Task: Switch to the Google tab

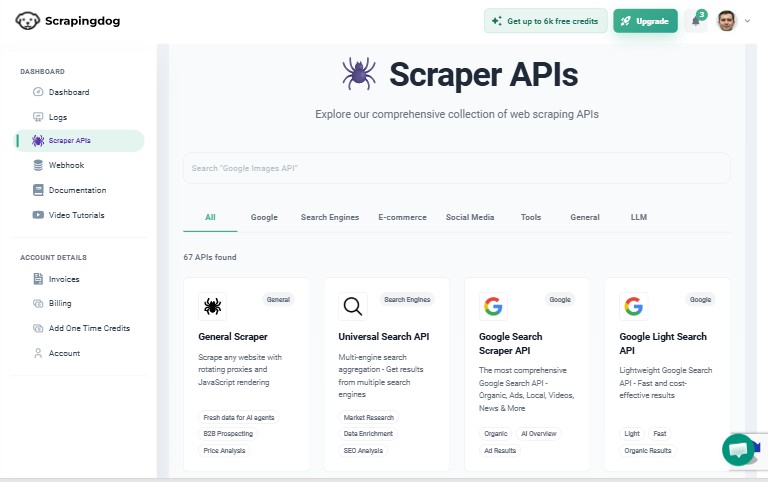Action: [x=264, y=217]
